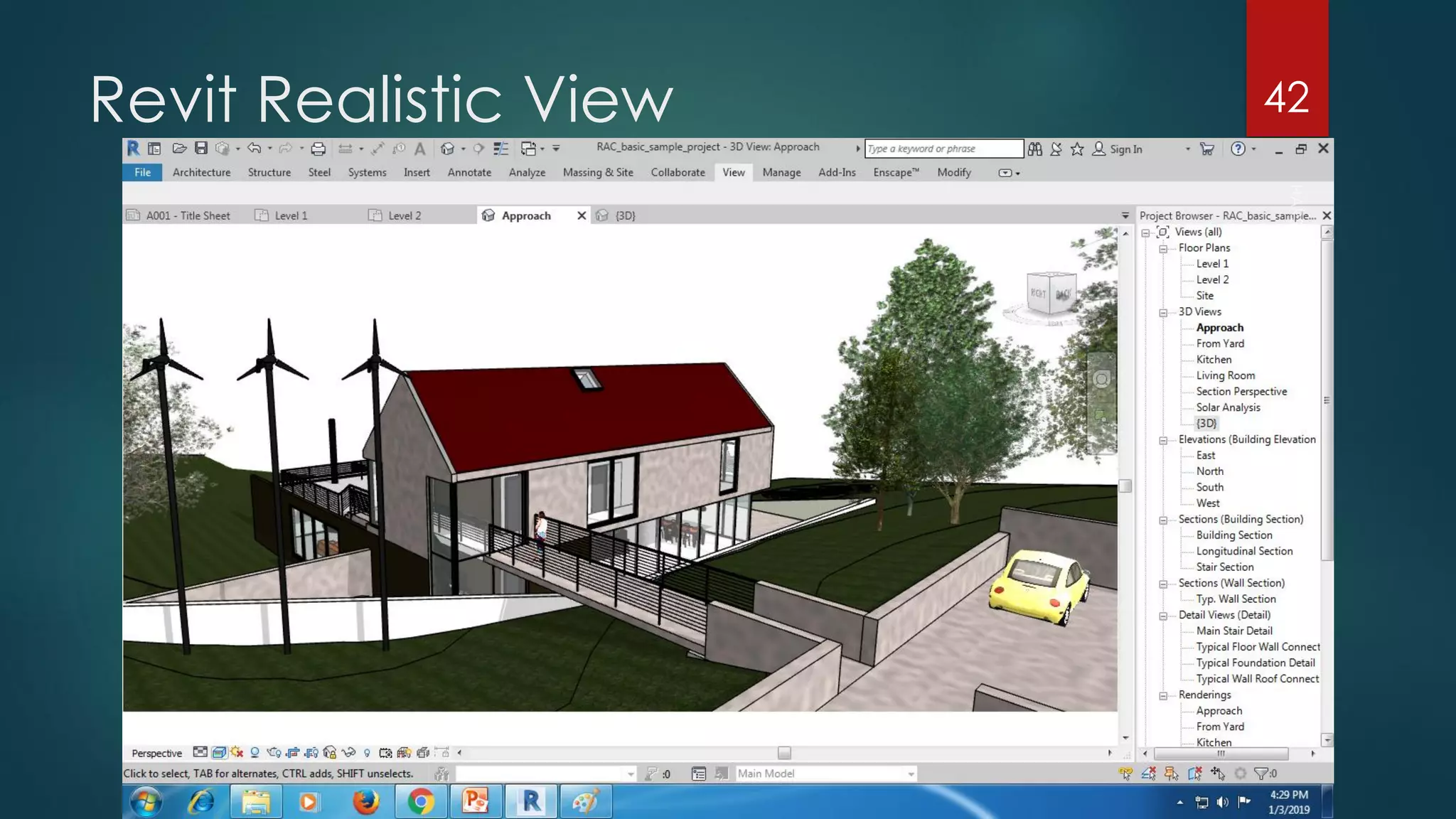Close the Project Browser panel
The image size is (1456, 819).
1327,215
